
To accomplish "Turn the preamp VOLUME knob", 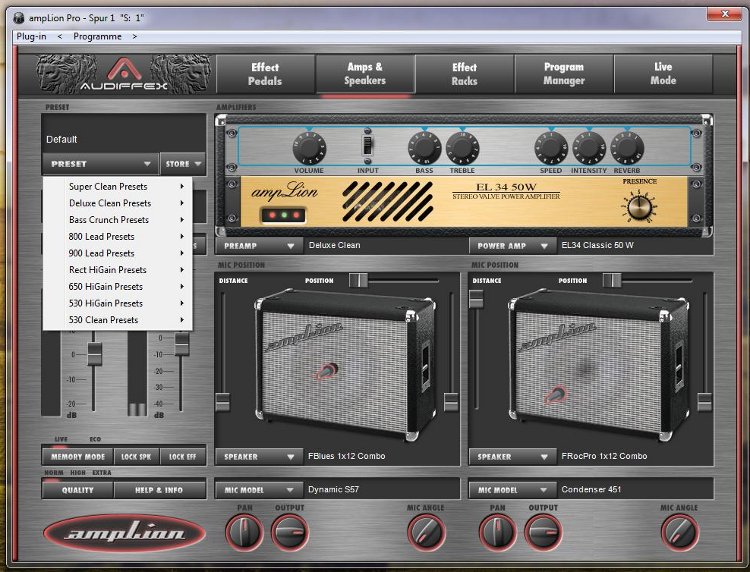I will pos(309,148).
